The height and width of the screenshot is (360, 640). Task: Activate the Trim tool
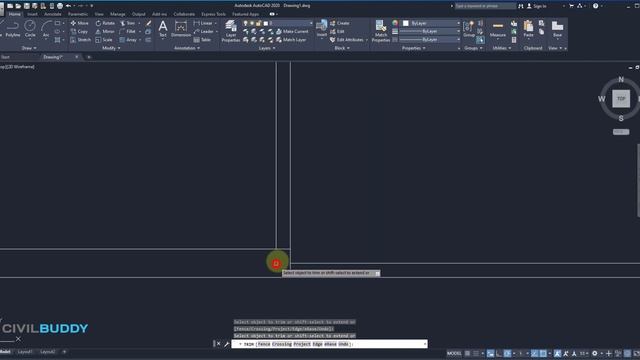(127, 23)
